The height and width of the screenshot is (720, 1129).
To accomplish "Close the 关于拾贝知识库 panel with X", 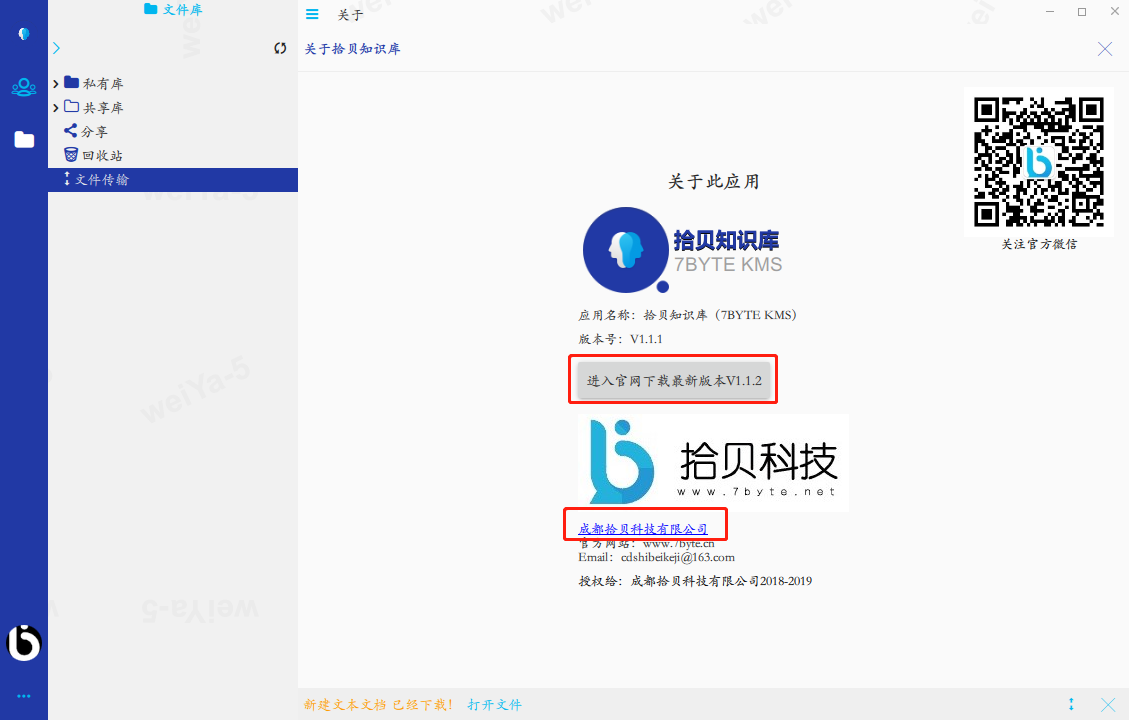I will pyautogui.click(x=1105, y=49).
